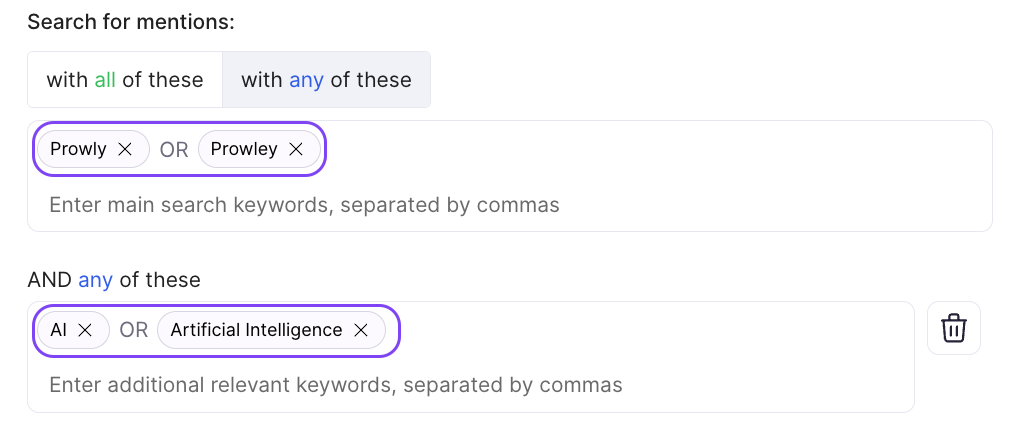Click empty space right of the Prowley chip

pyautogui.click(x=650, y=150)
